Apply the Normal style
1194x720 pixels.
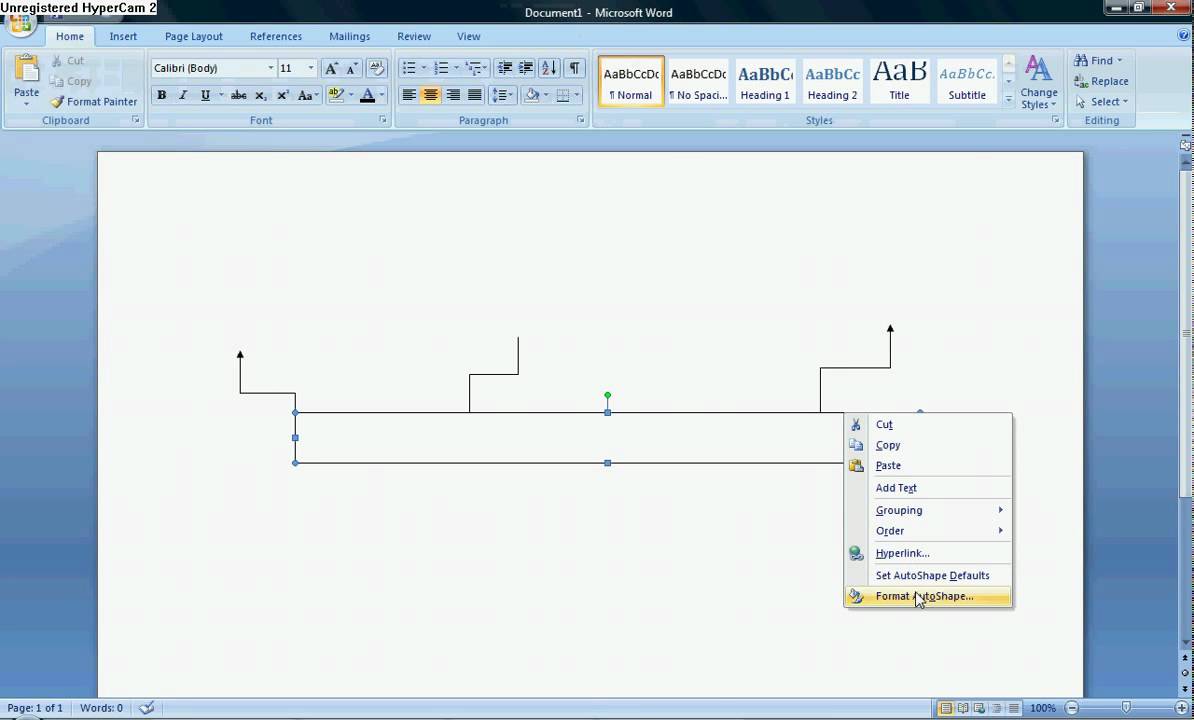631,81
